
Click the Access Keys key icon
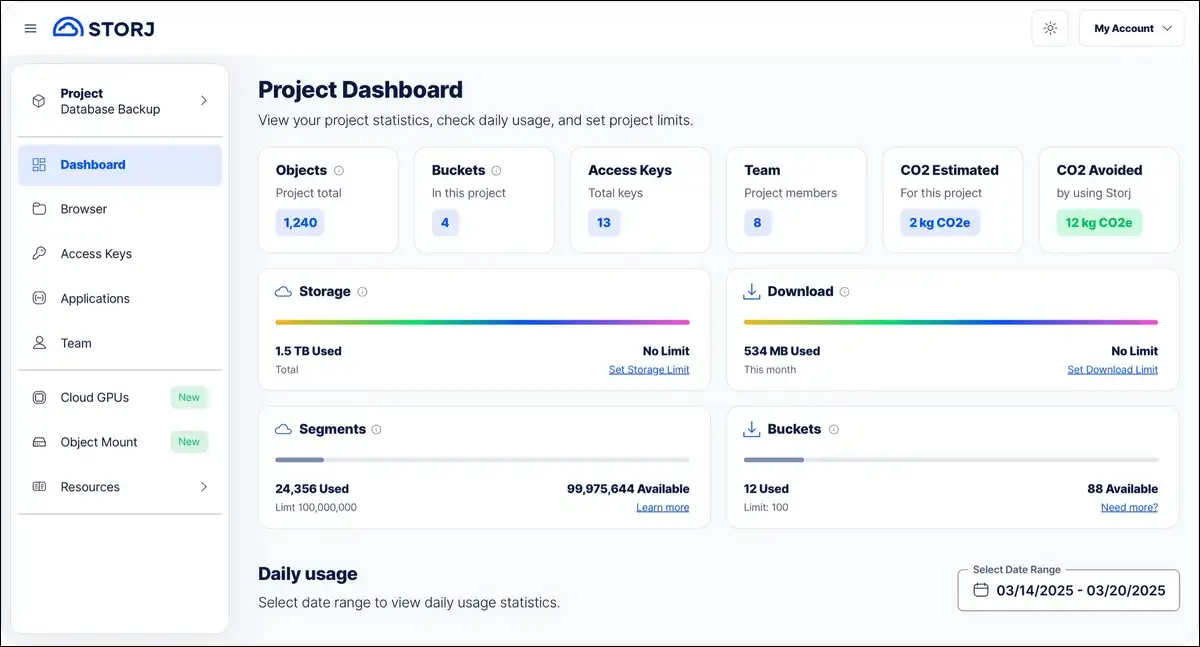tap(39, 254)
